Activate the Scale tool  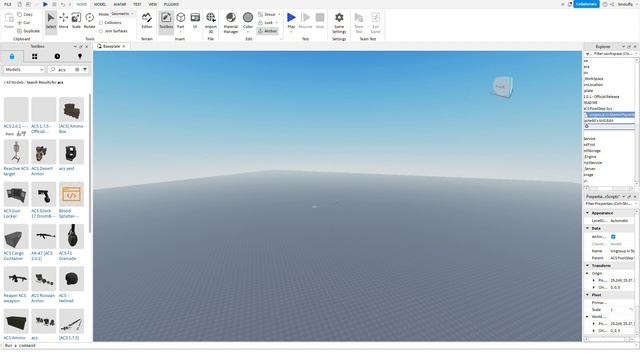pyautogui.click(x=76, y=20)
